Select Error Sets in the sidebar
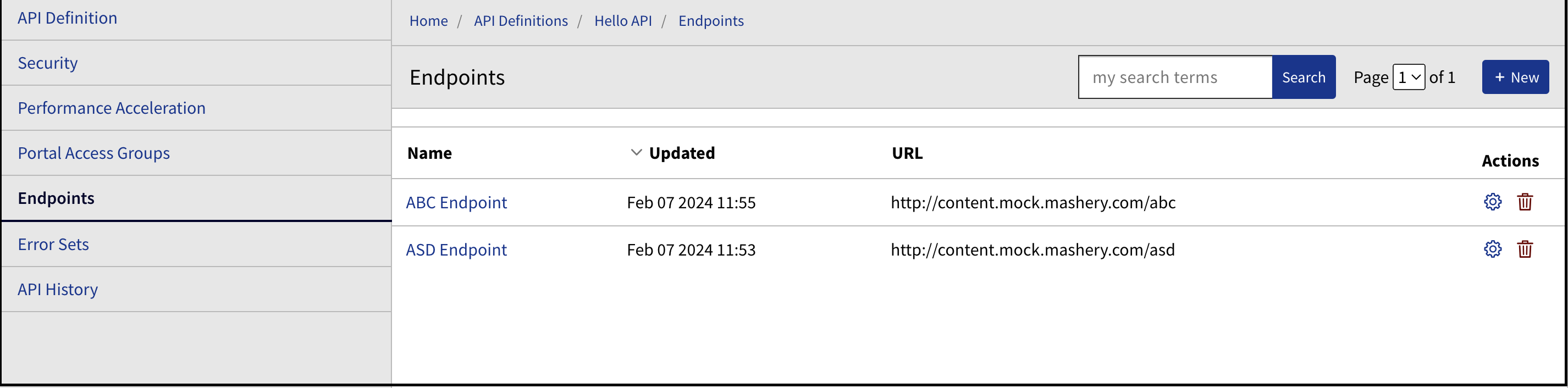Viewport: 1568px width, 388px height. coord(53,244)
